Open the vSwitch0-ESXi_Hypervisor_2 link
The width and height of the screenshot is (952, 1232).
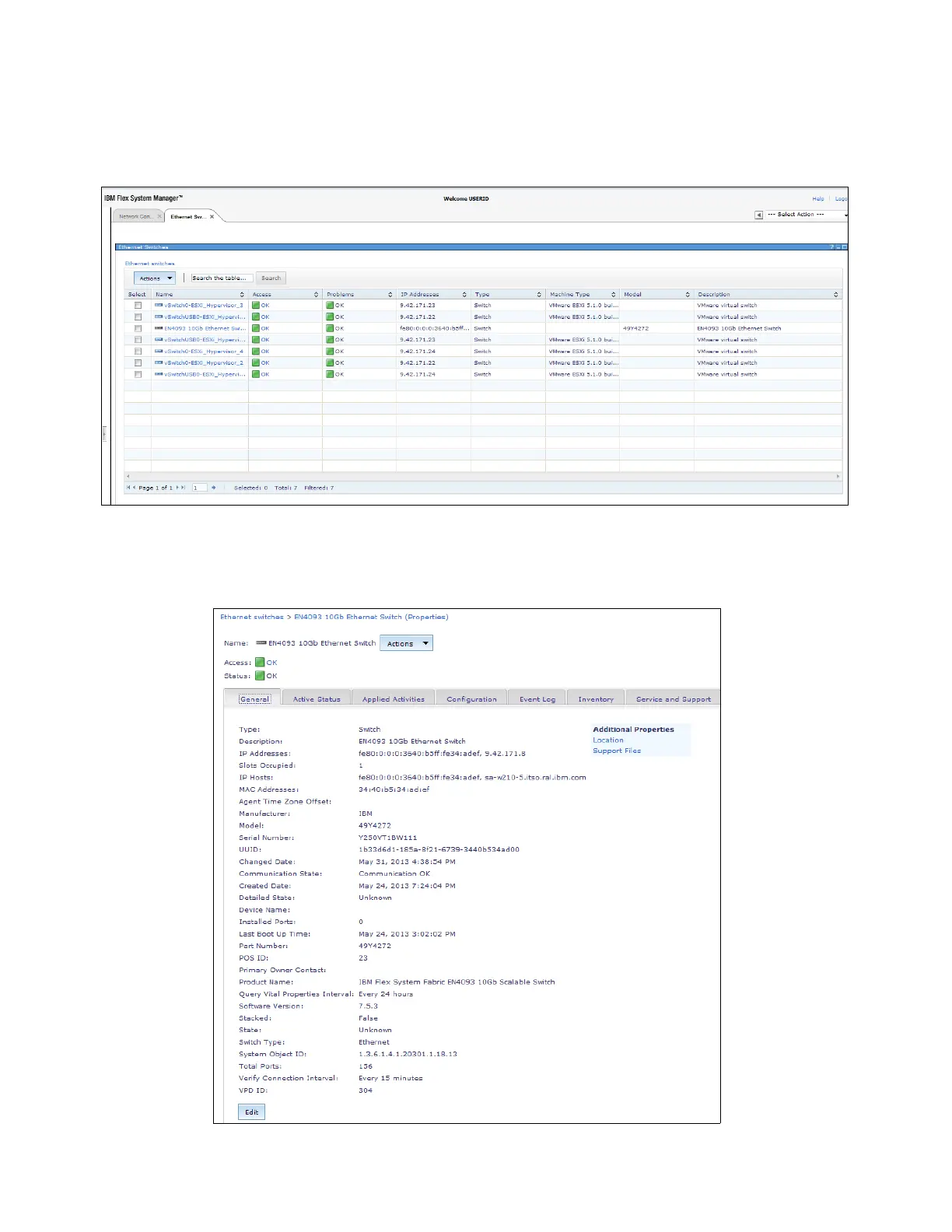[204, 363]
